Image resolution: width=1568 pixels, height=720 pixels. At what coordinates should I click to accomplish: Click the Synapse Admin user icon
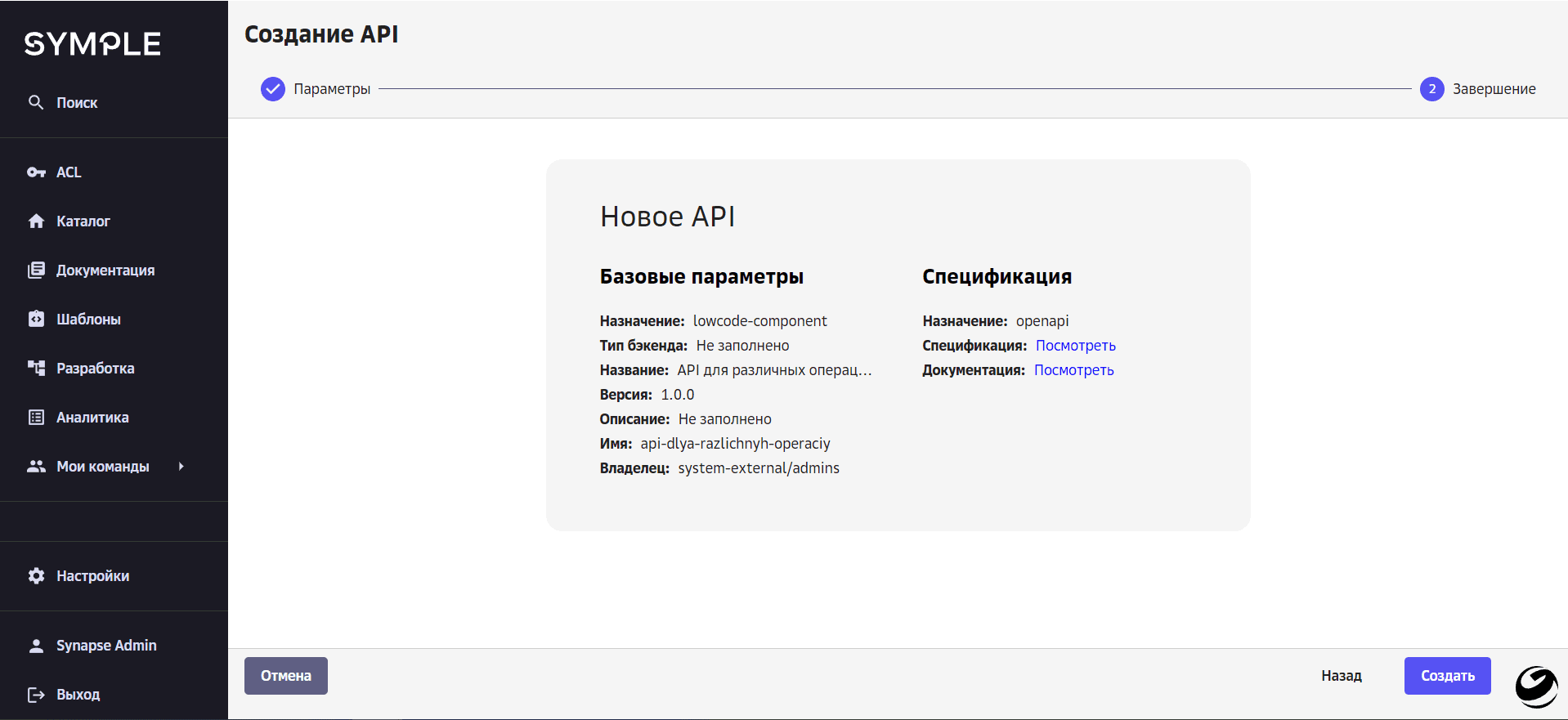pyautogui.click(x=36, y=646)
